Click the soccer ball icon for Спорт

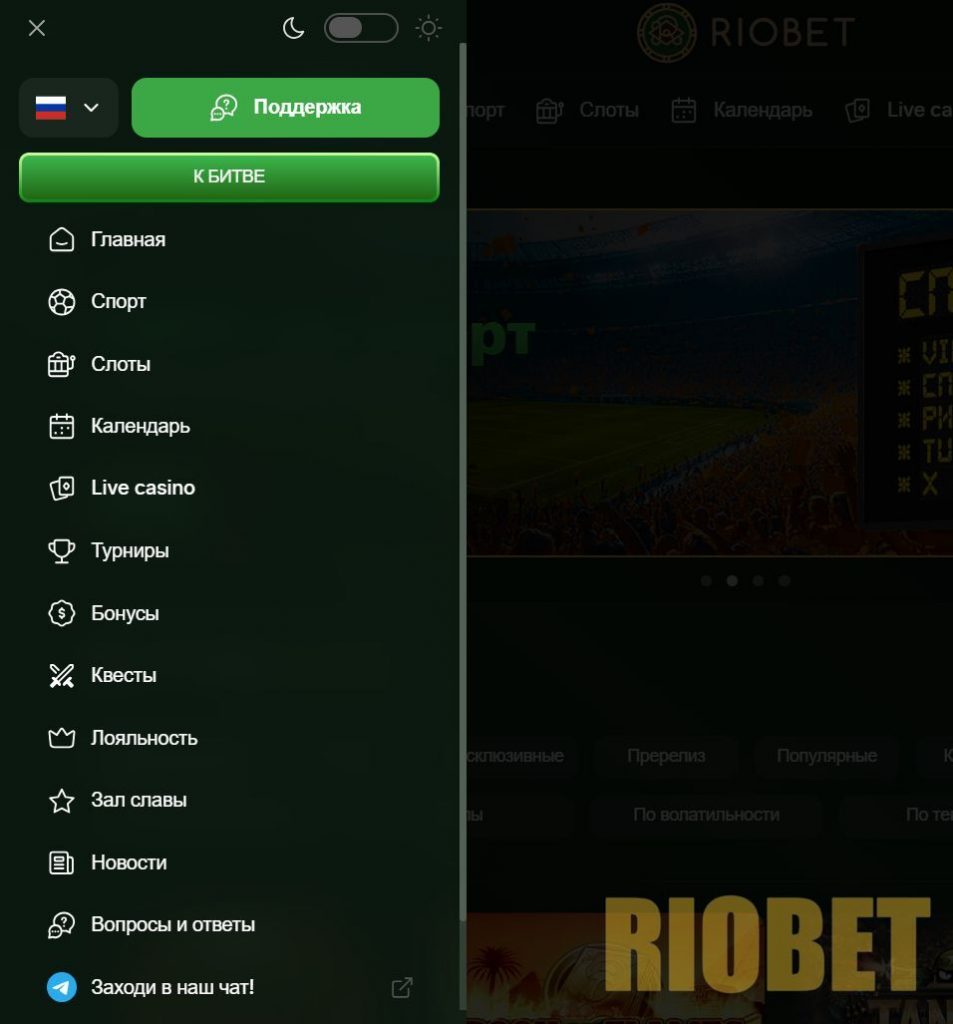tap(61, 302)
